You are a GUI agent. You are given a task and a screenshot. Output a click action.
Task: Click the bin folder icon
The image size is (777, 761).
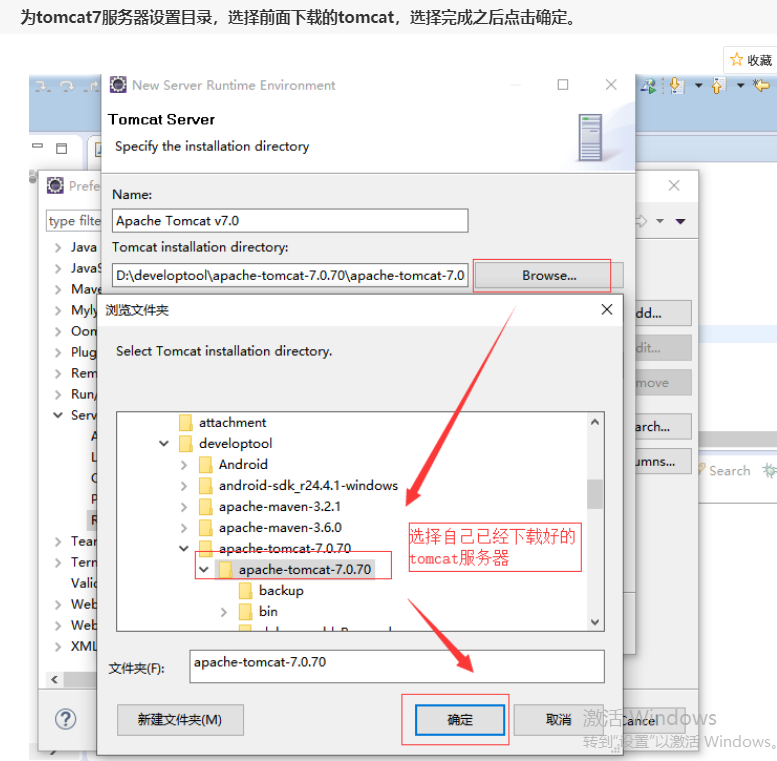pyautogui.click(x=245, y=612)
